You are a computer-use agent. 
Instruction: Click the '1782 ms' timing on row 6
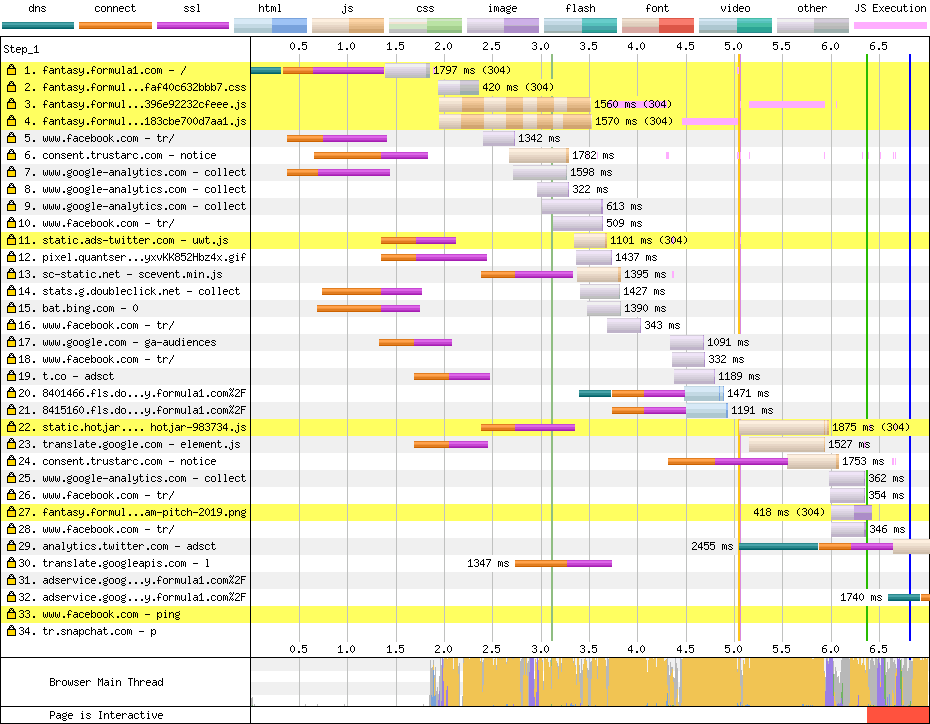pos(593,155)
